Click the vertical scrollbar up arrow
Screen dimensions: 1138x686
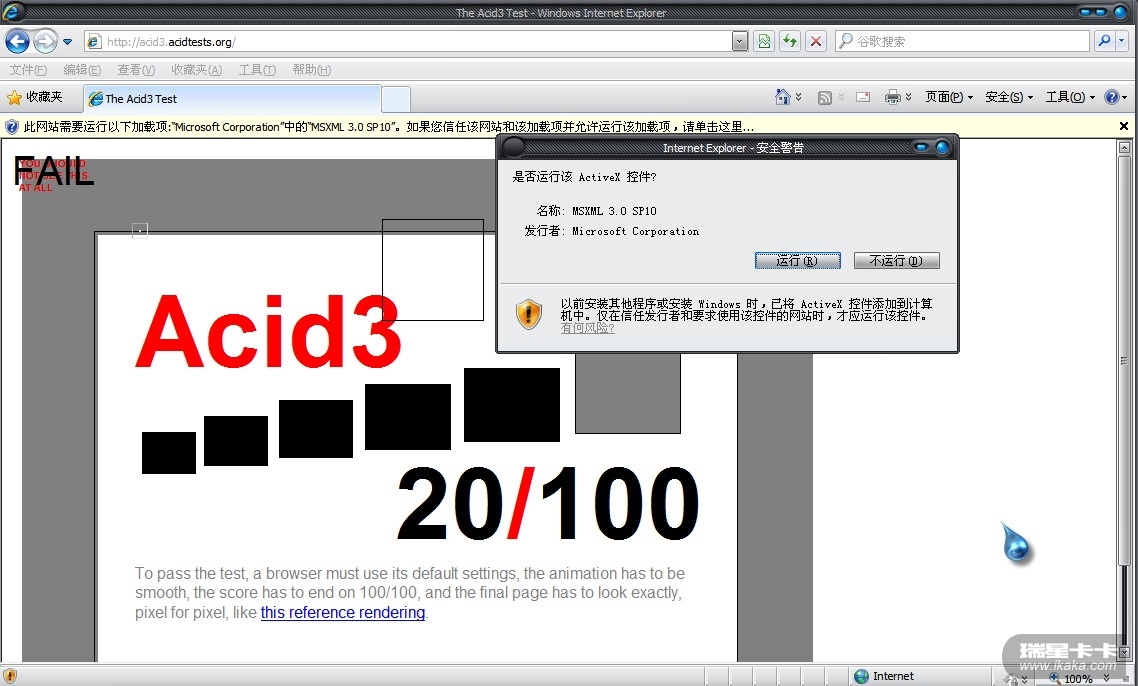tap(1124, 147)
